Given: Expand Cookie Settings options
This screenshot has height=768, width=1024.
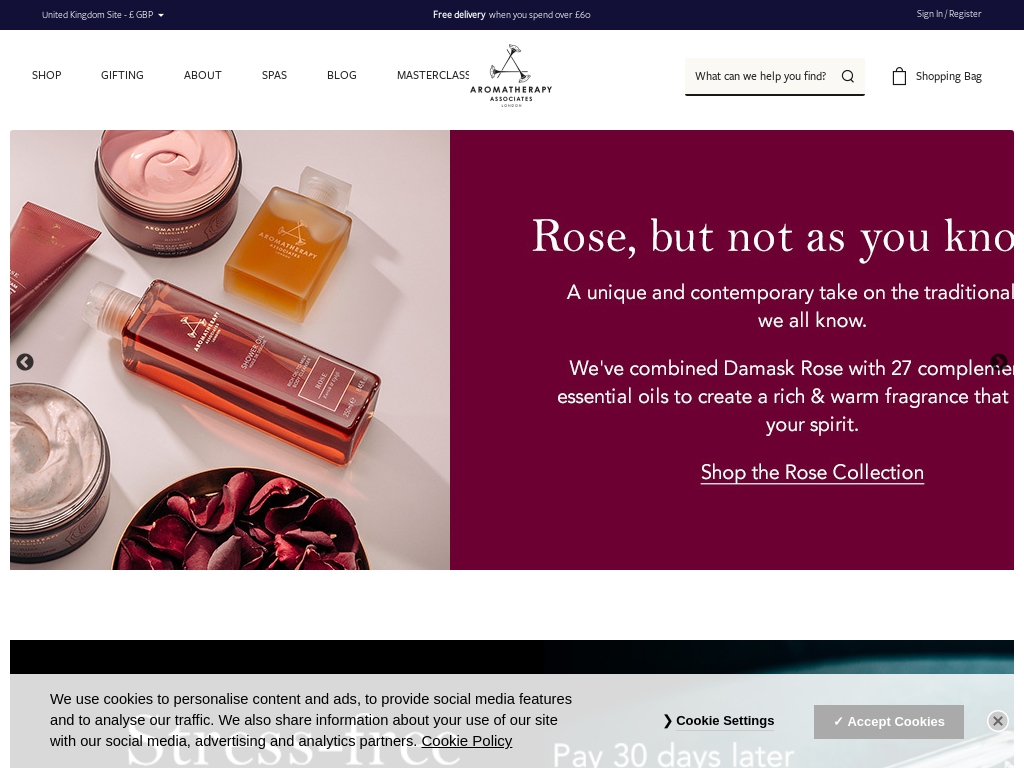Looking at the screenshot, I should (724, 721).
